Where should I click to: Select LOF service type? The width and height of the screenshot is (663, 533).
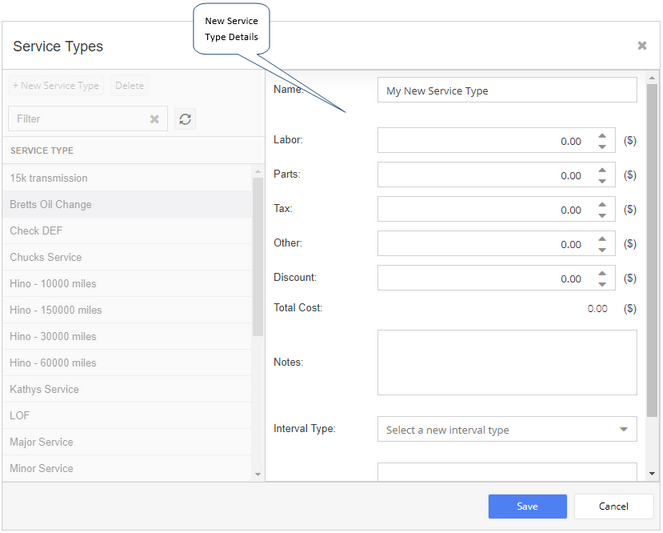(x=127, y=415)
